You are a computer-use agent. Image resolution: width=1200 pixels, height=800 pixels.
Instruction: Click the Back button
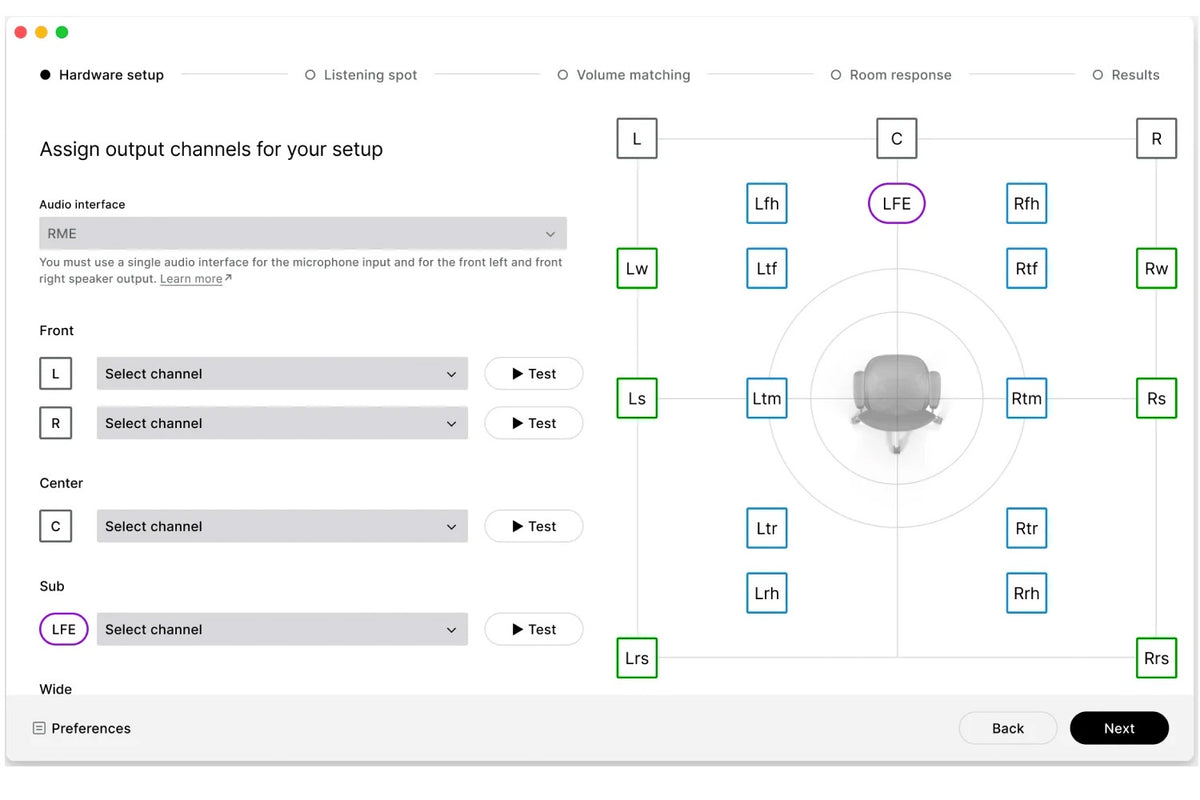point(1008,729)
